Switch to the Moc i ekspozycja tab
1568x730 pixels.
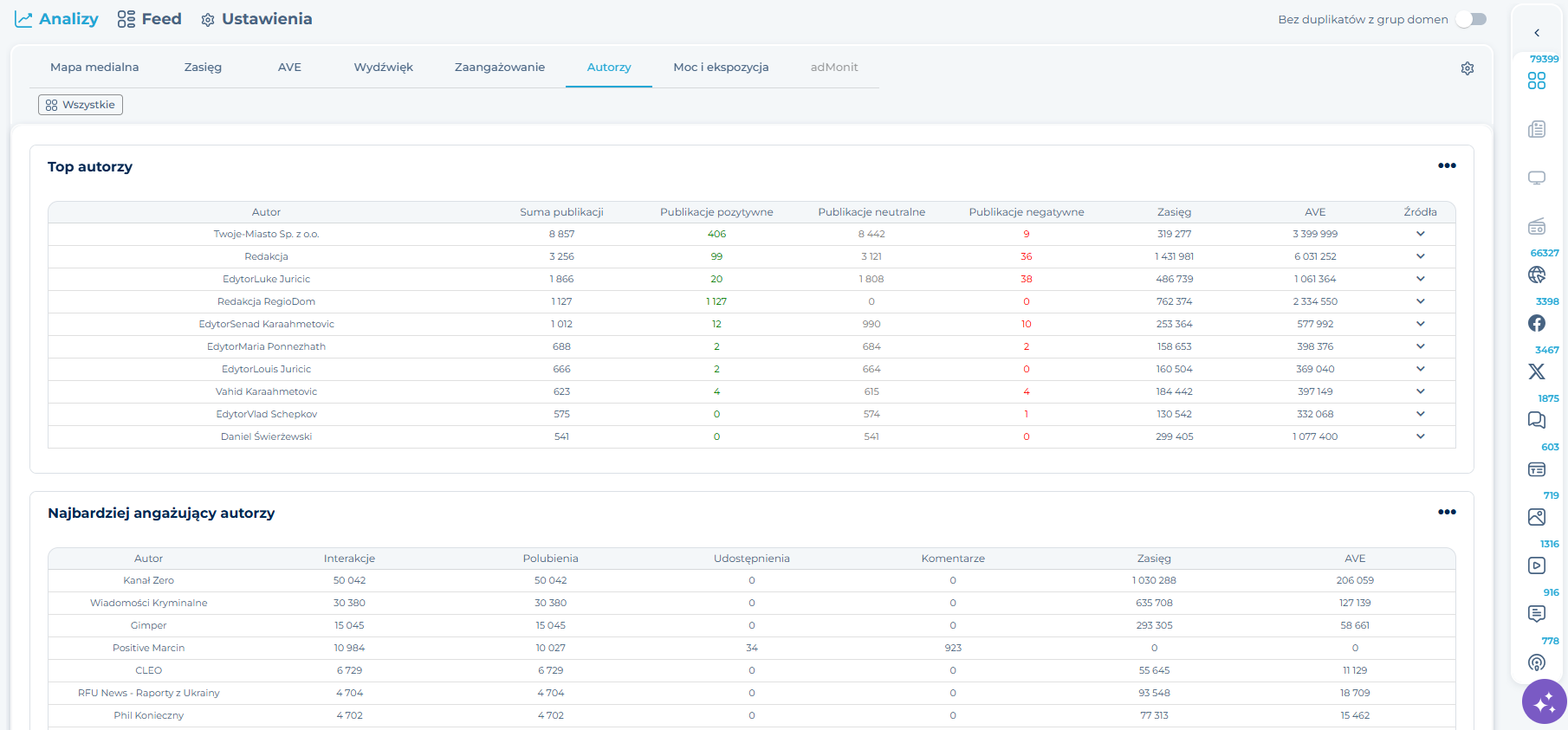[721, 67]
